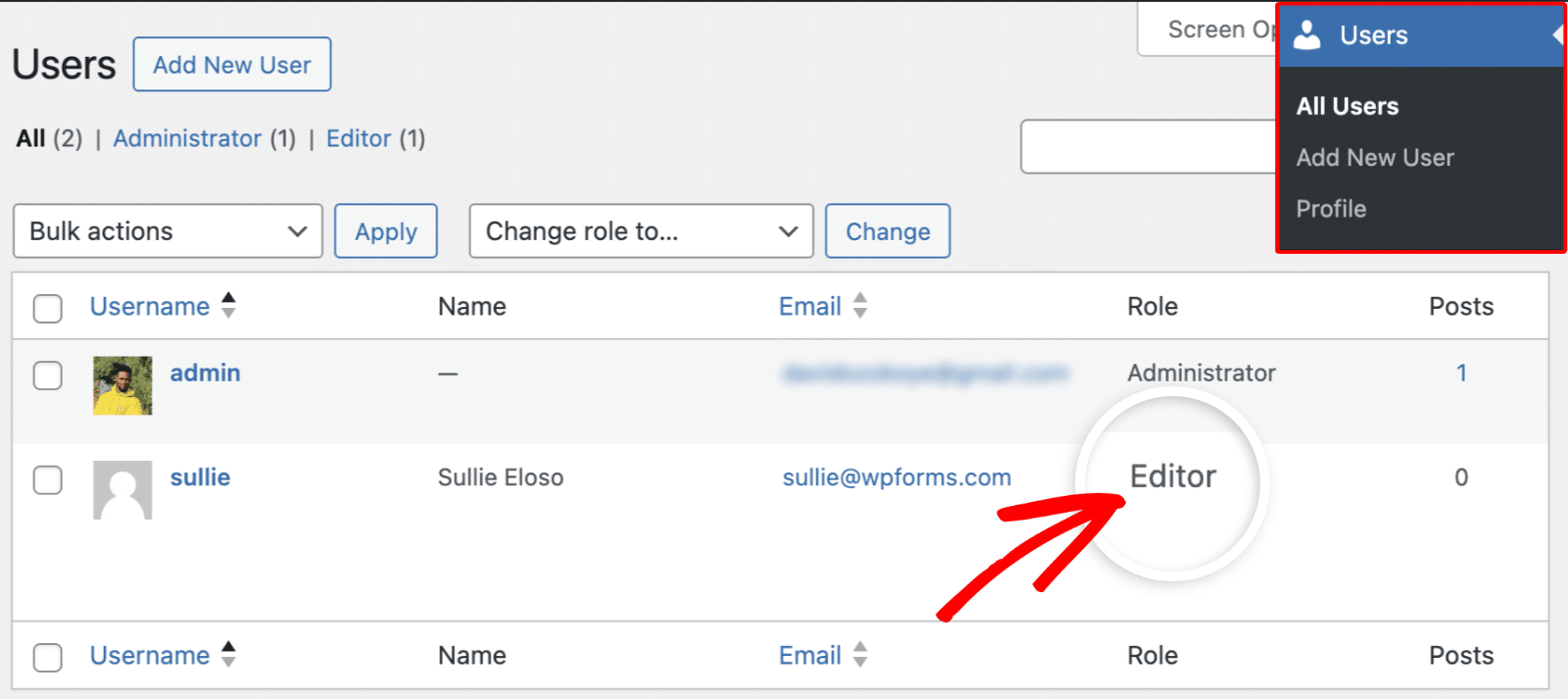
Task: Check the admin user row checkbox
Action: pyautogui.click(x=48, y=375)
